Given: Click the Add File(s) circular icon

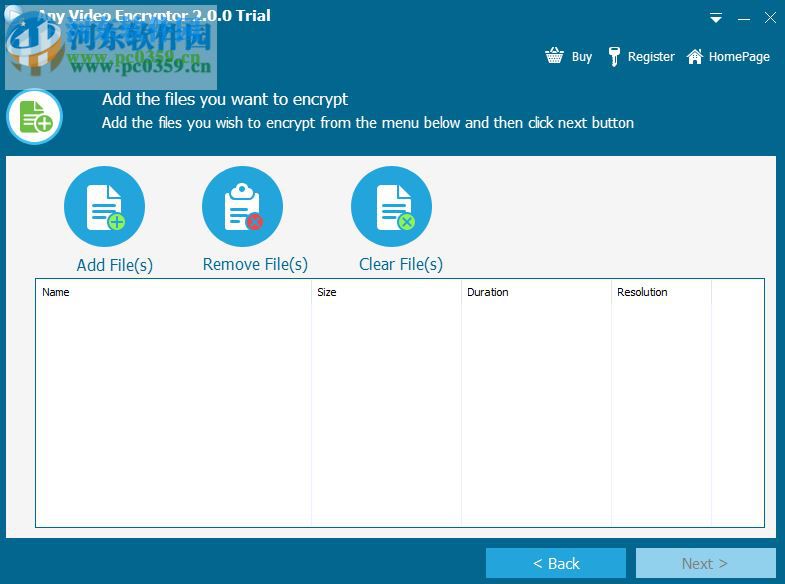Looking at the screenshot, I should 105,207.
